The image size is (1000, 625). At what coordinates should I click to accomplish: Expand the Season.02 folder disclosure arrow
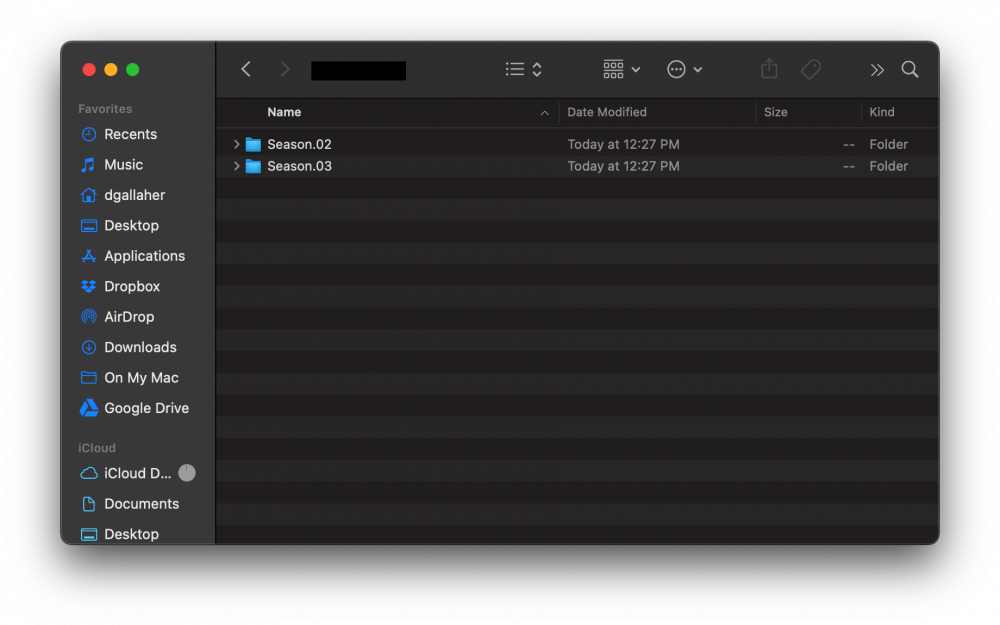(x=236, y=144)
